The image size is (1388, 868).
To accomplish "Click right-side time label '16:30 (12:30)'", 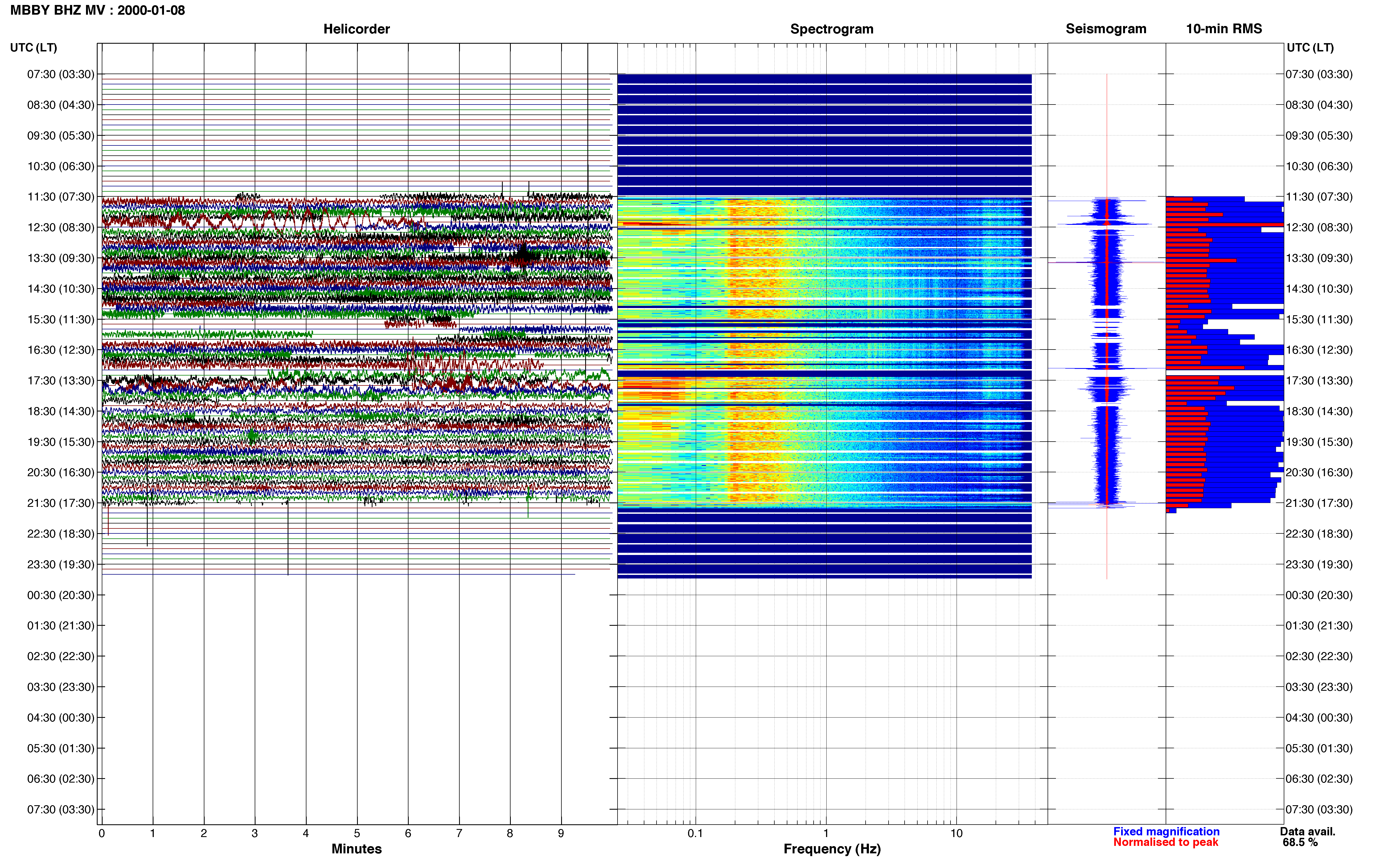I will click(1319, 350).
